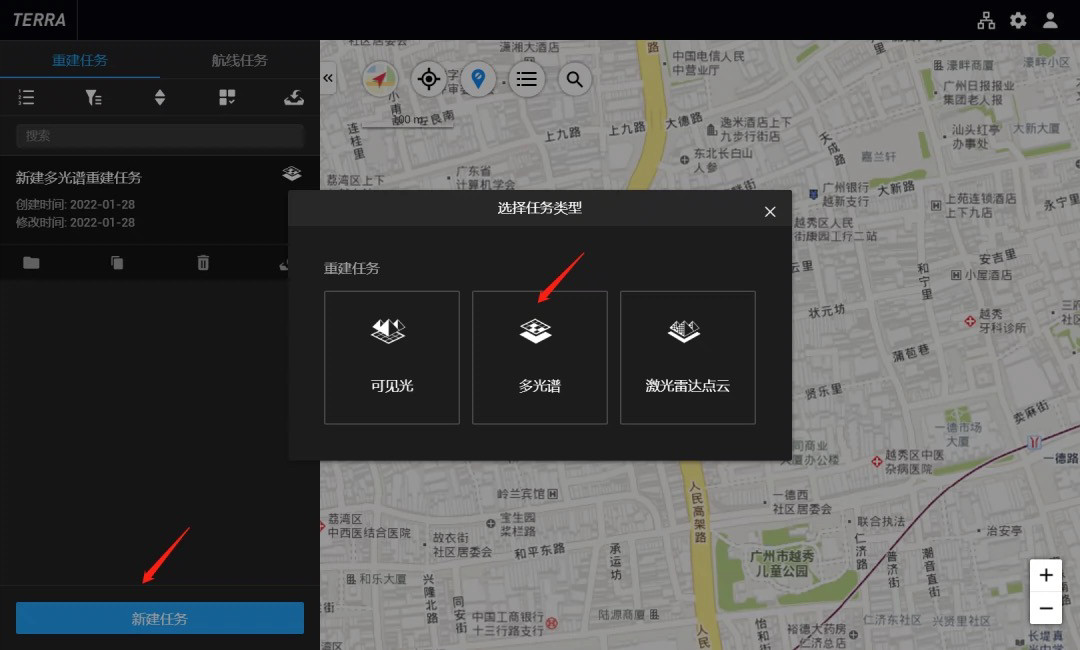
Task: Collapse the sidebar with the « chevron
Action: [x=328, y=76]
